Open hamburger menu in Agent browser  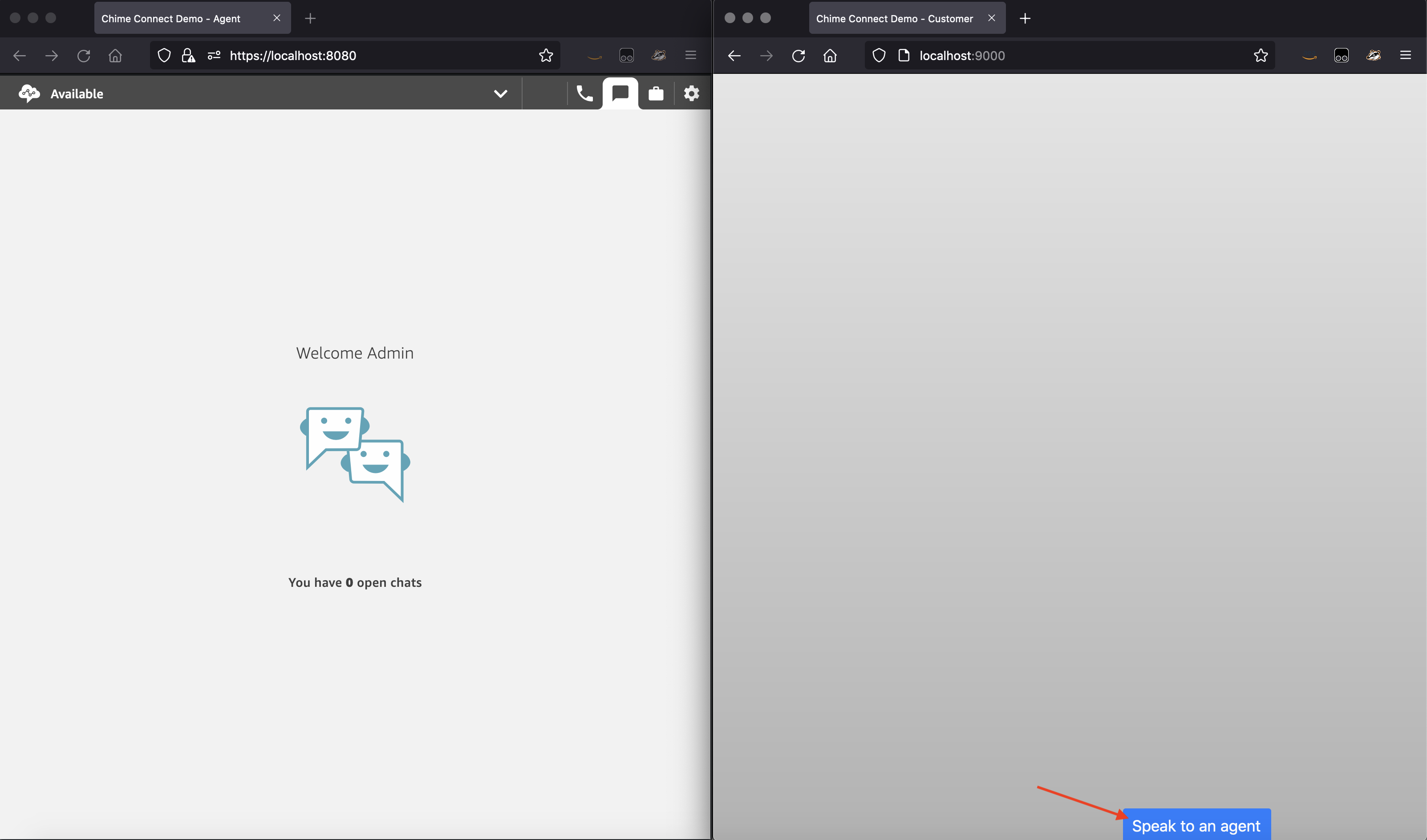point(691,56)
